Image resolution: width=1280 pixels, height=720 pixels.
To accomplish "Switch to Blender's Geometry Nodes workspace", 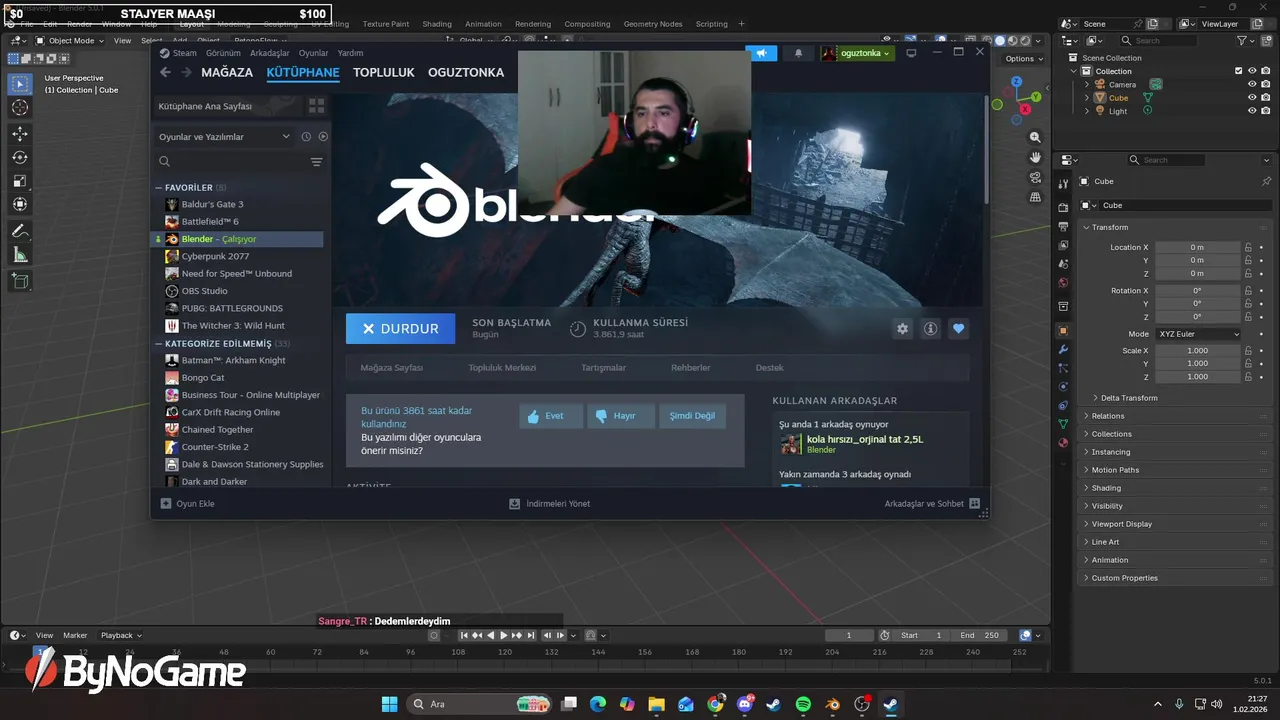I will [652, 24].
